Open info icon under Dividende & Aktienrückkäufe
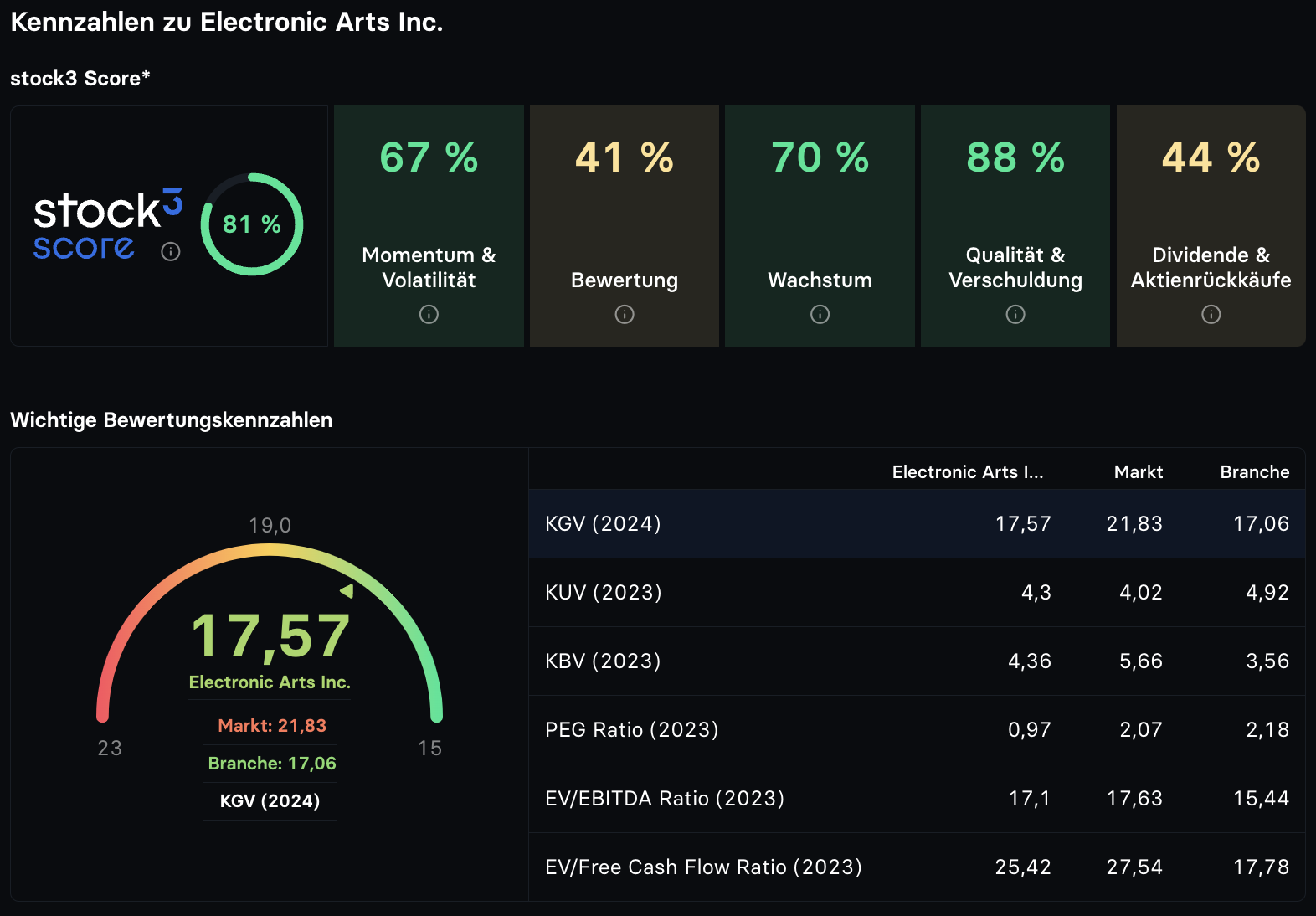 [1211, 314]
